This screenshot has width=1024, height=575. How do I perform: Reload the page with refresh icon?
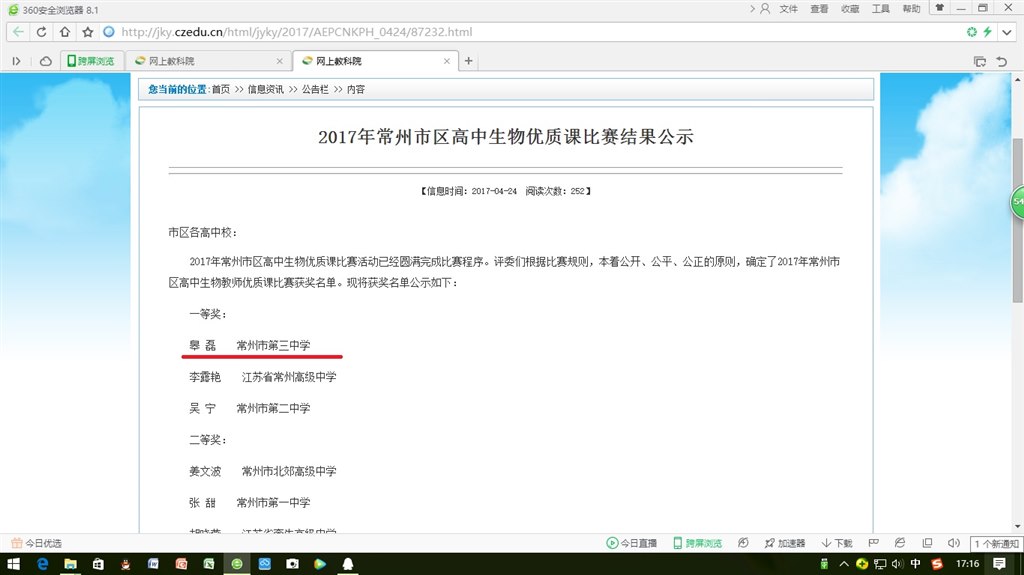click(x=41, y=31)
